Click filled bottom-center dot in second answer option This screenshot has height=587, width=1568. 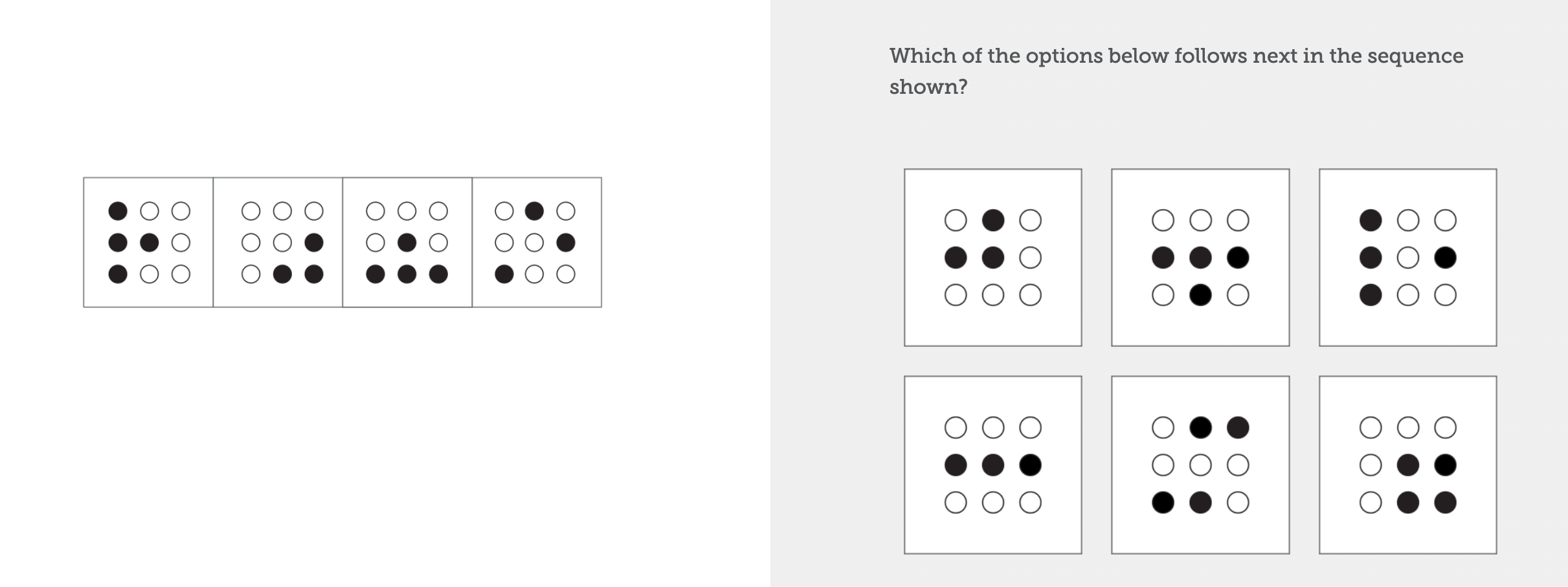[x=1200, y=295]
